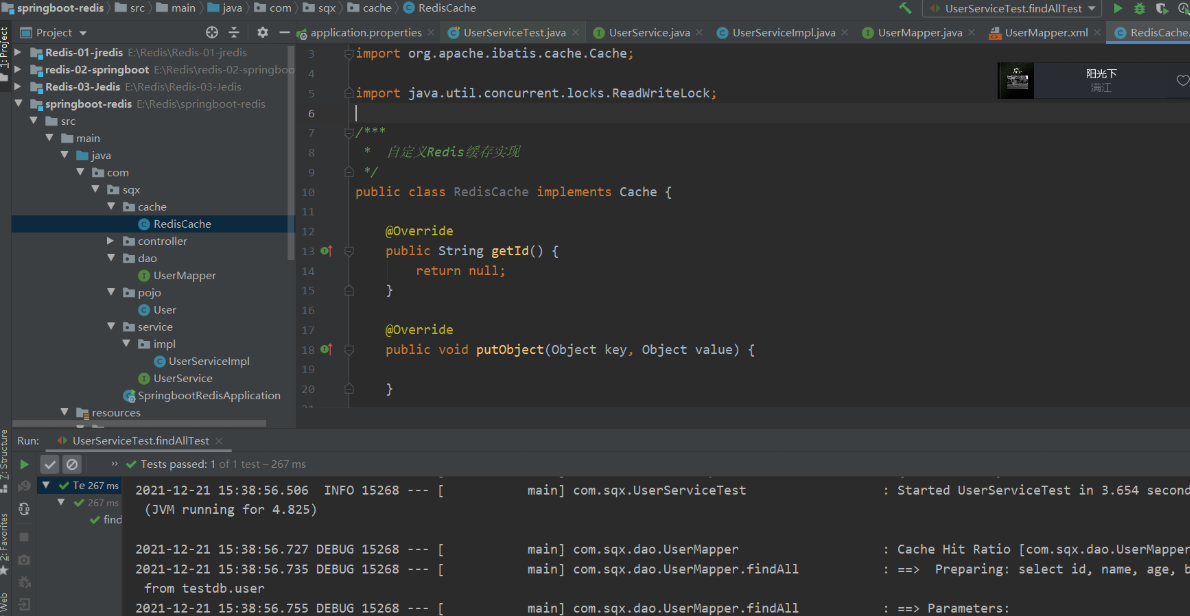This screenshot has height=616, width=1190.
Task: Toggle show ignored tests
Action: point(72,464)
